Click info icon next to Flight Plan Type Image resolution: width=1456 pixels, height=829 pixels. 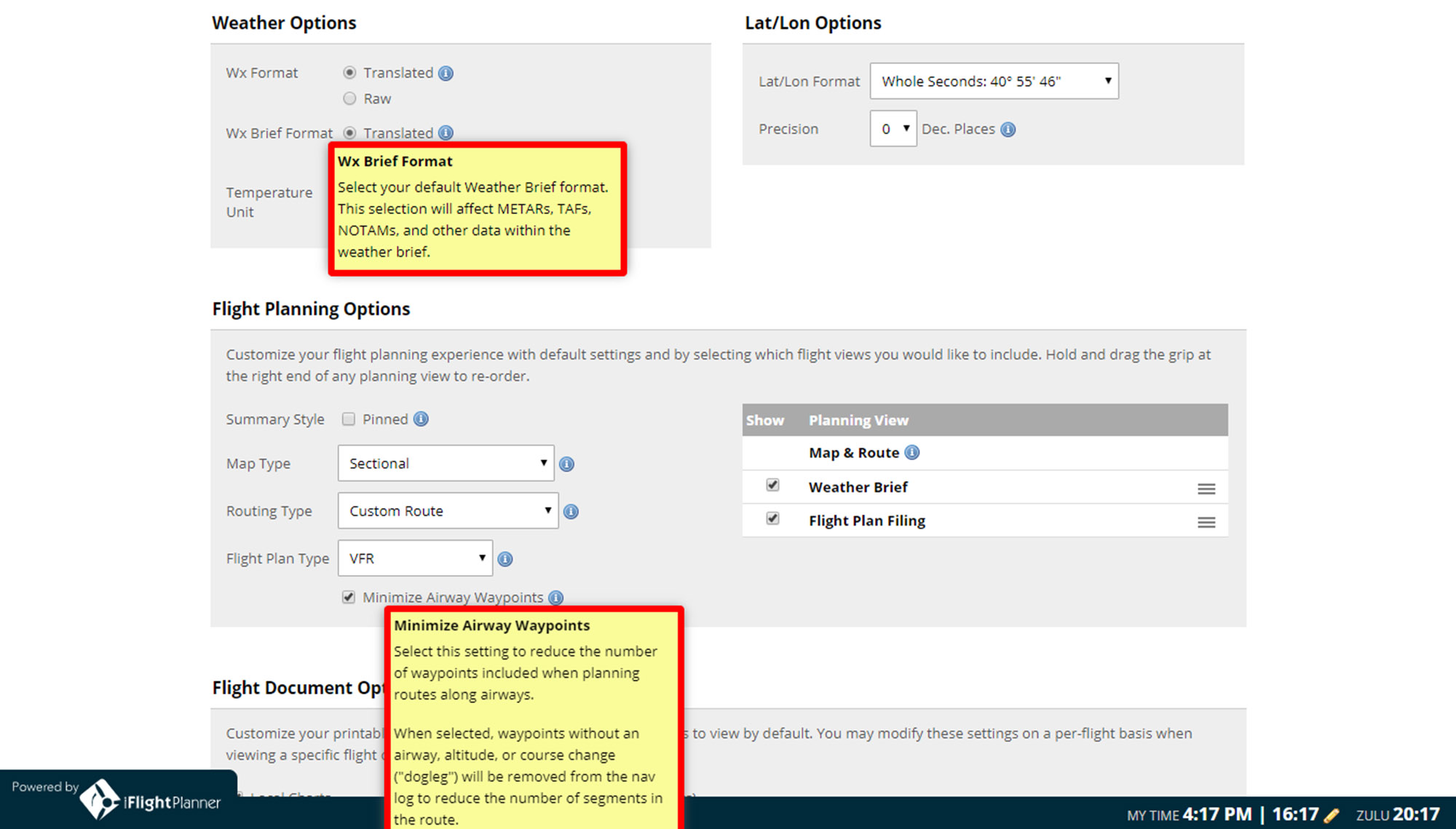click(x=505, y=559)
